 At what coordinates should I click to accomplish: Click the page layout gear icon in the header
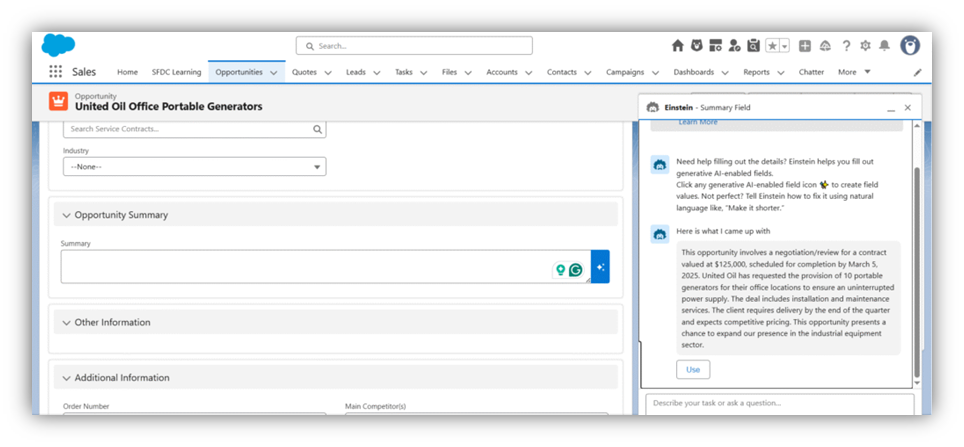point(715,45)
